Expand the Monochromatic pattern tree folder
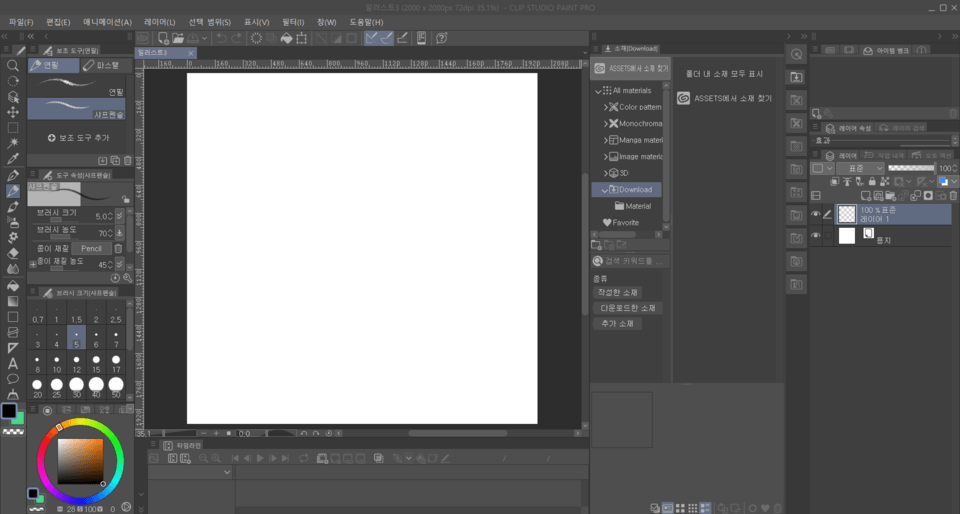Image resolution: width=960 pixels, height=514 pixels. point(606,124)
